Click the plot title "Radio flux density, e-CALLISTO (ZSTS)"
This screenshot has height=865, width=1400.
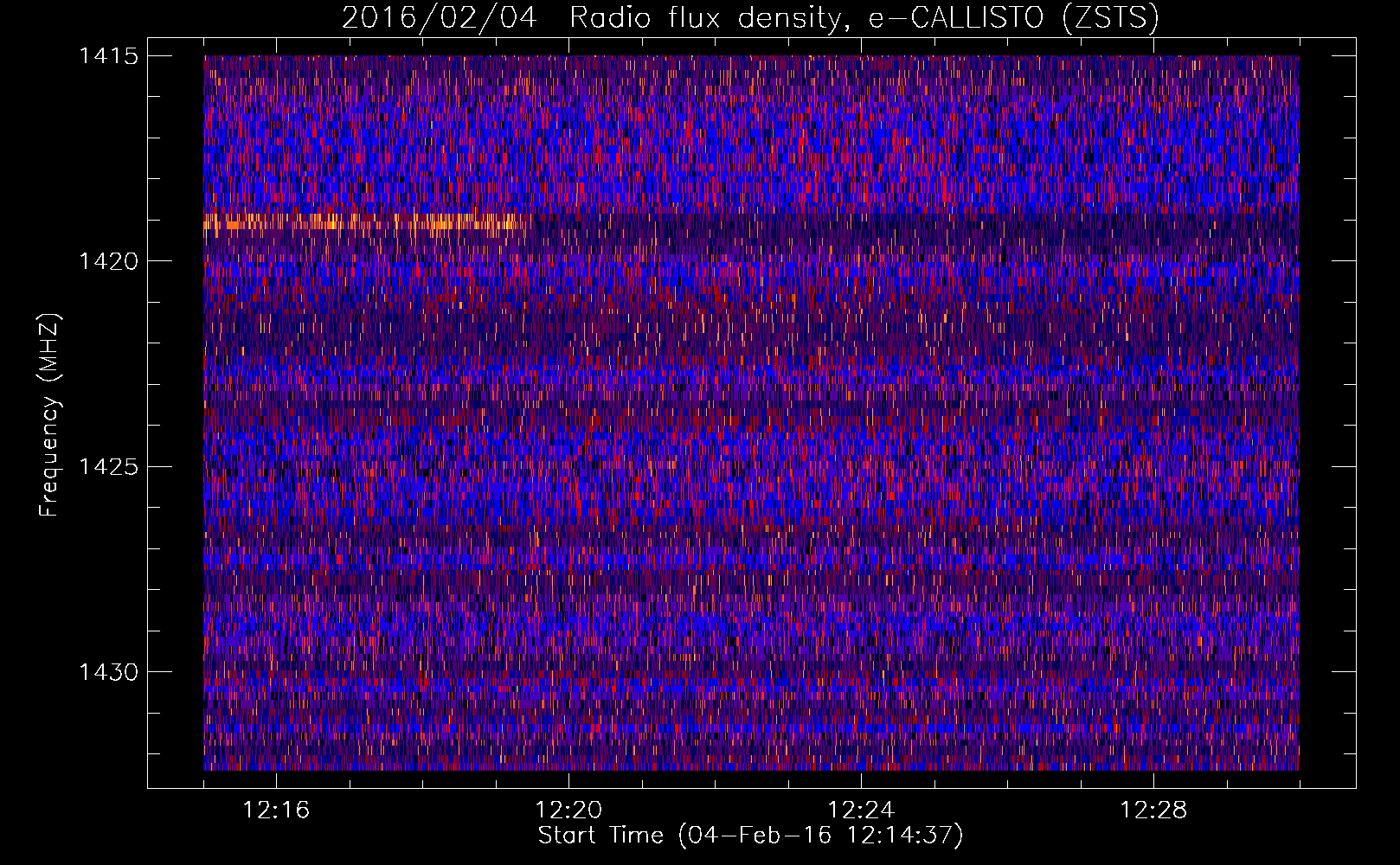pyautogui.click(x=864, y=17)
